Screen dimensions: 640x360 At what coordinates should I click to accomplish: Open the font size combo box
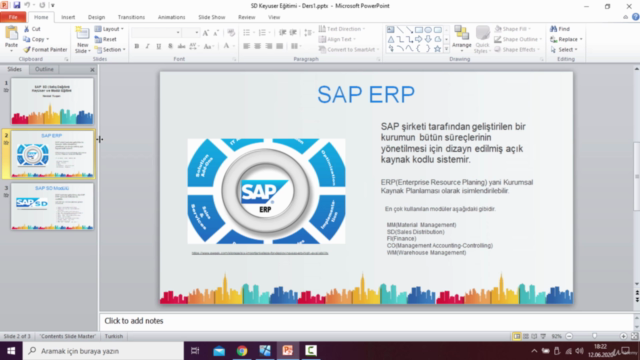point(191,33)
